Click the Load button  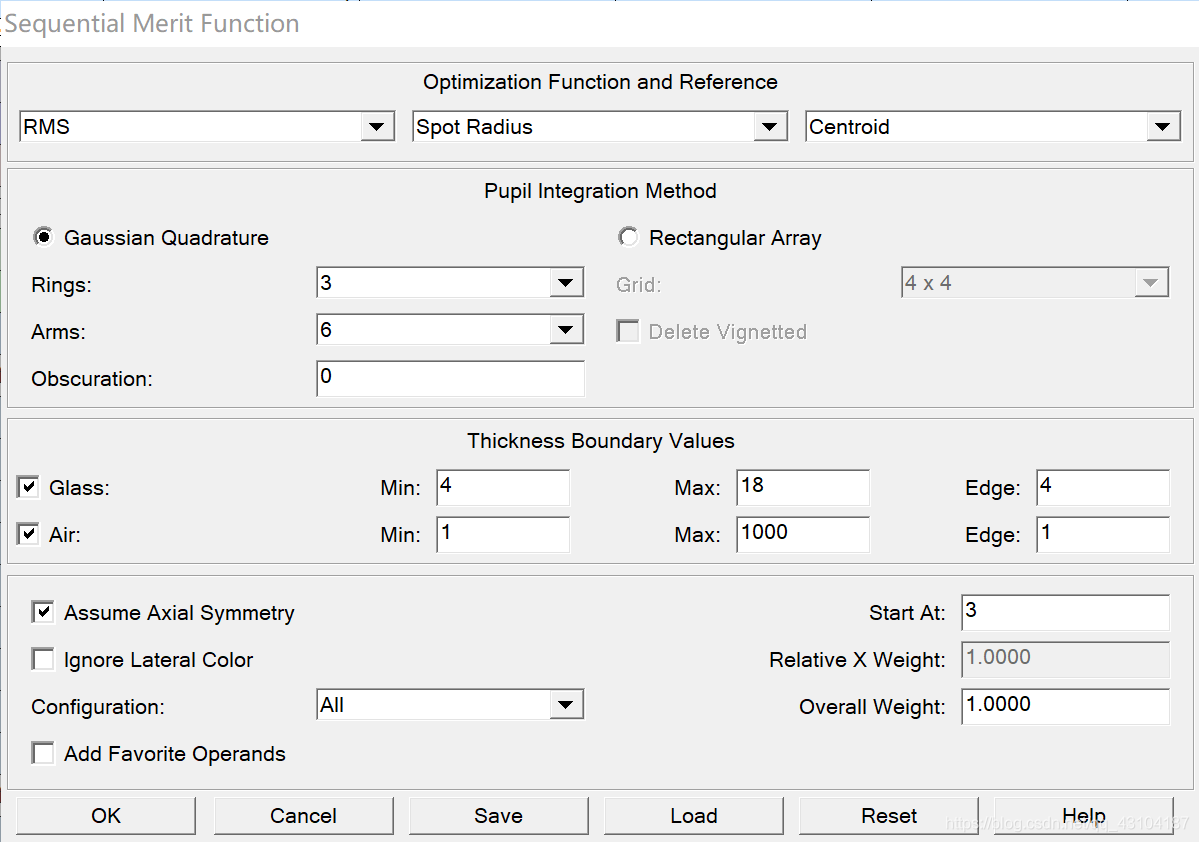pyautogui.click(x=694, y=816)
